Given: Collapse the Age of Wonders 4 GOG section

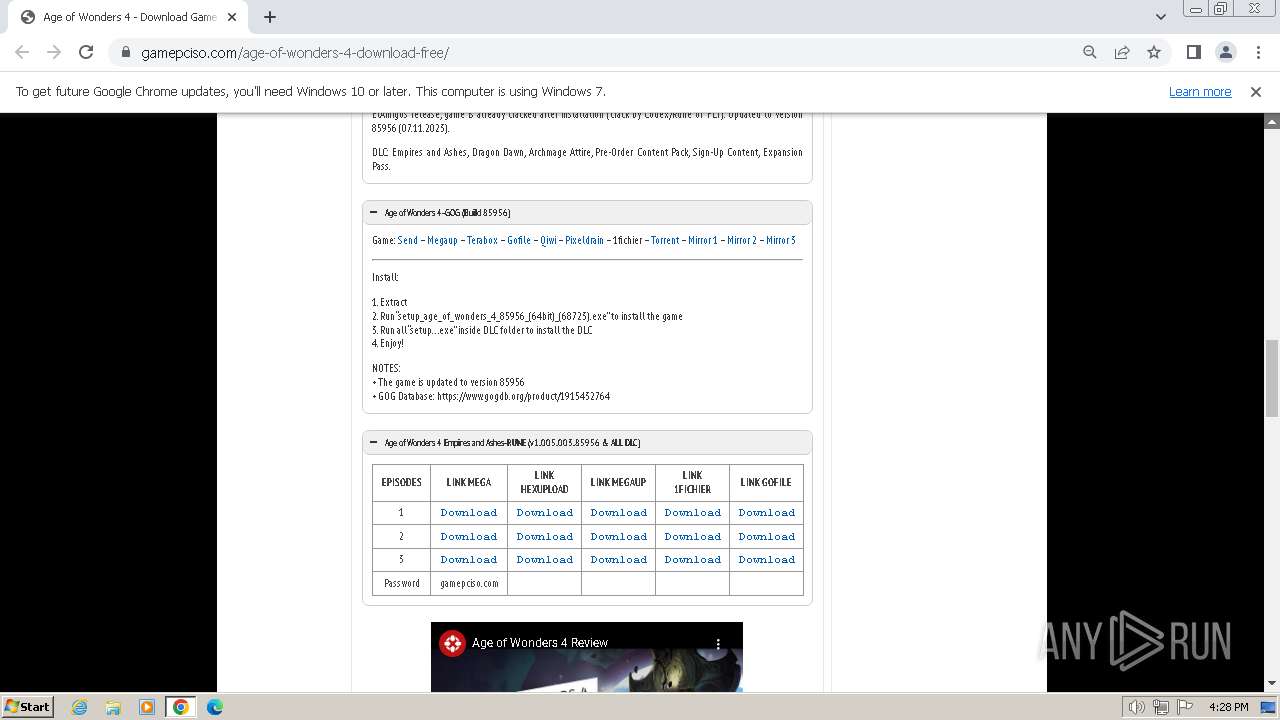Looking at the screenshot, I should coord(374,212).
